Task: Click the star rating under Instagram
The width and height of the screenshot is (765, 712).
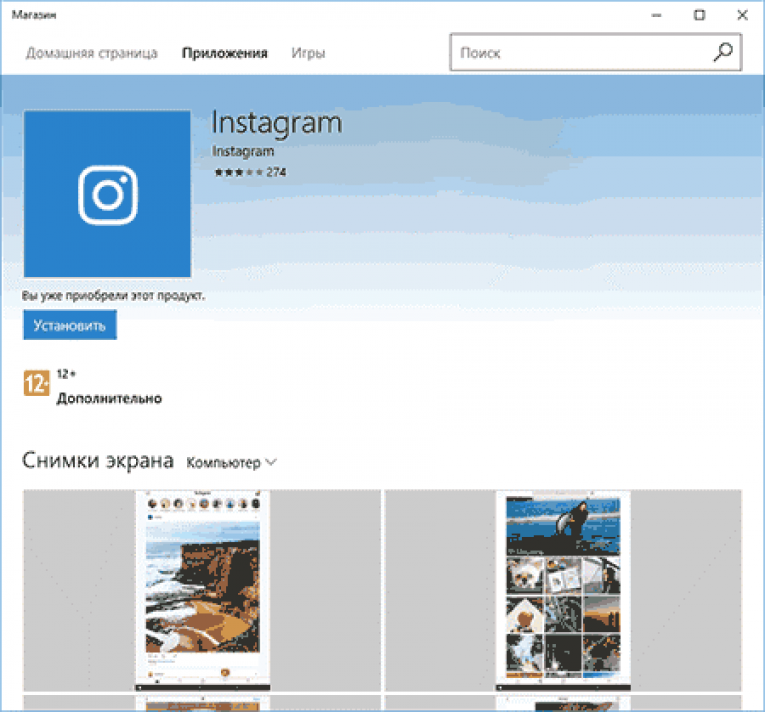Action: 239,172
